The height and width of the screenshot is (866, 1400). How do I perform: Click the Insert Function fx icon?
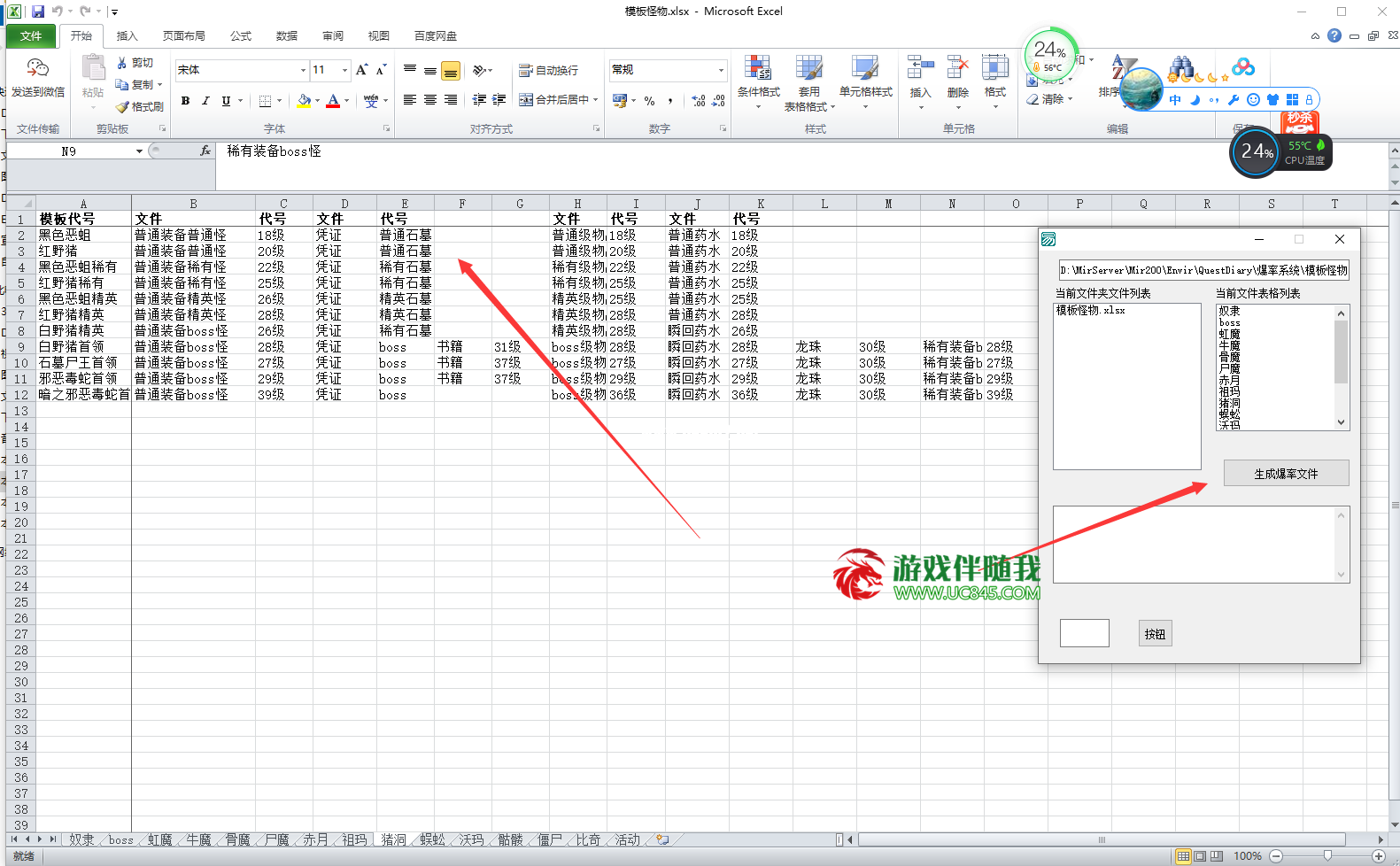(205, 151)
